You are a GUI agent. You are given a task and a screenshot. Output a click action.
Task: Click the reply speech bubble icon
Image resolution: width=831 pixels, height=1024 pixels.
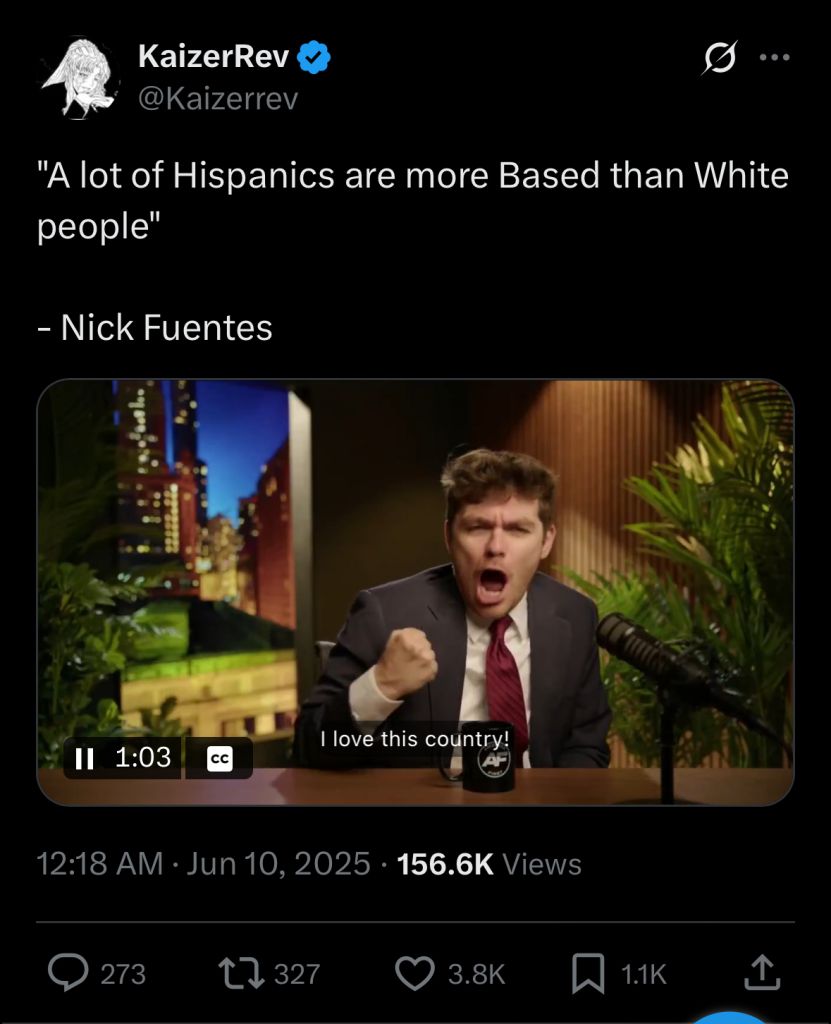point(68,973)
